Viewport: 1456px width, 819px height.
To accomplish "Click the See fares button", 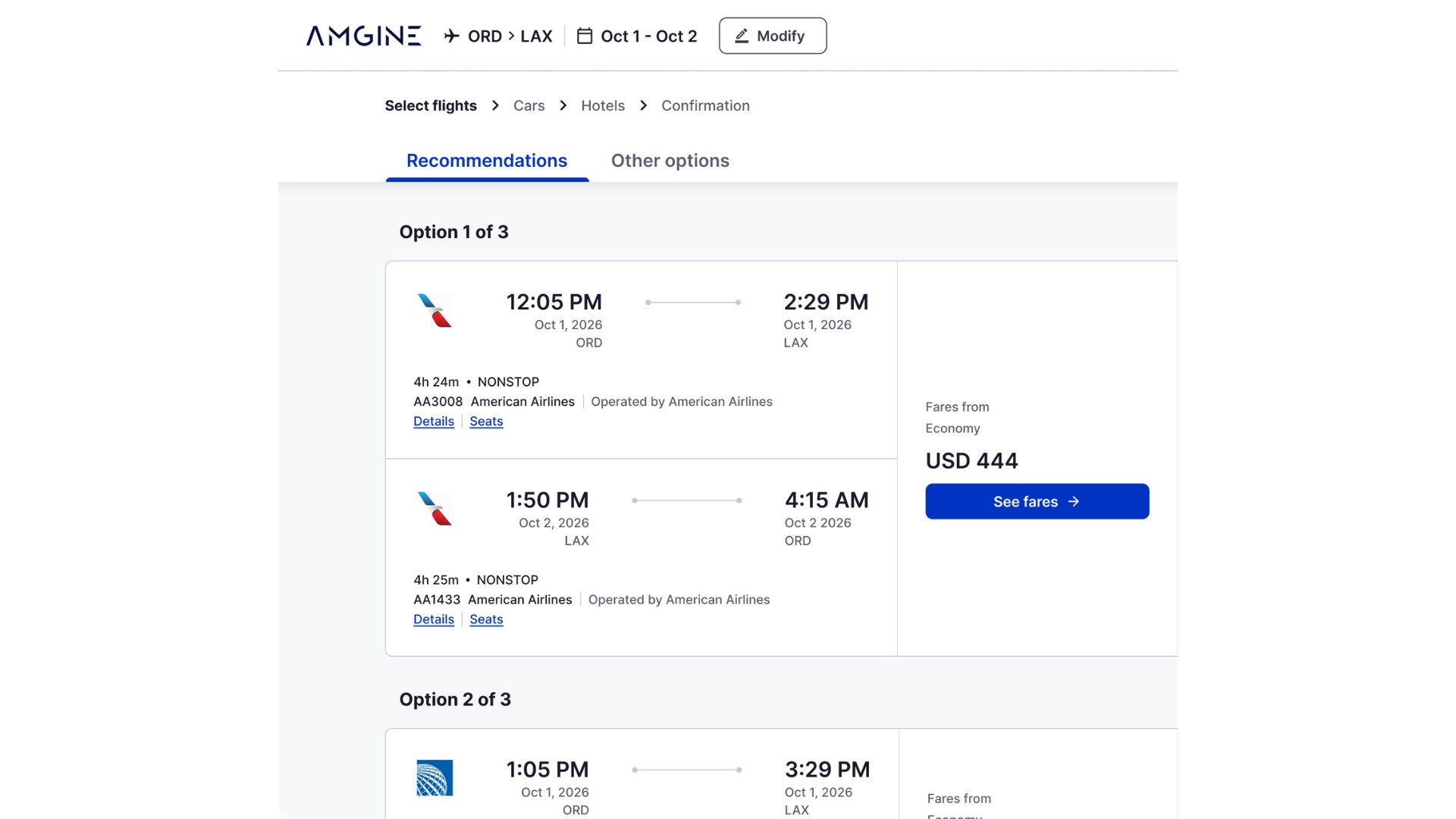I will point(1037,501).
